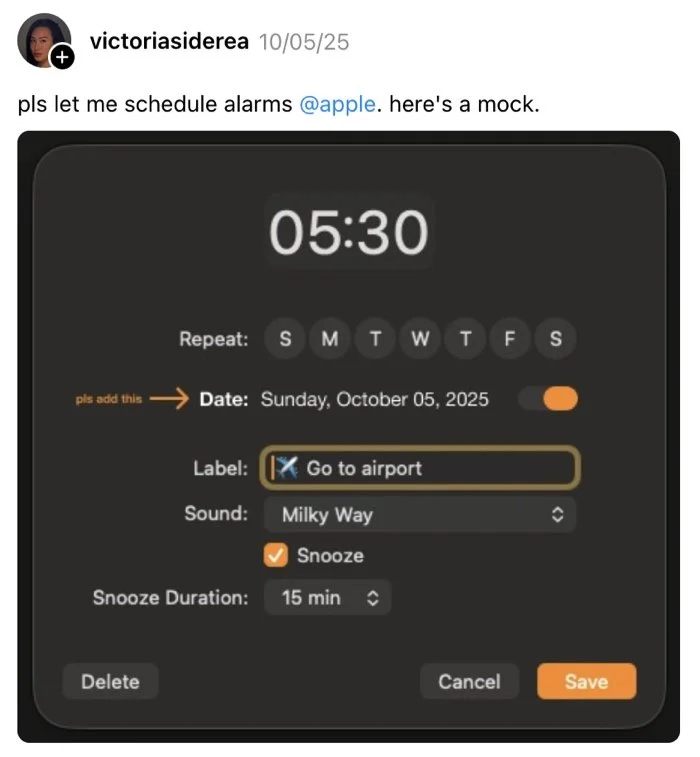Click the 05:30 alarm time display

tap(349, 232)
